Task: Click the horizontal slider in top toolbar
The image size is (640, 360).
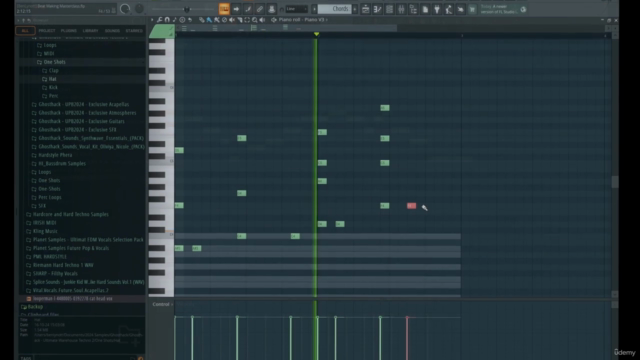Action: tap(187, 9)
